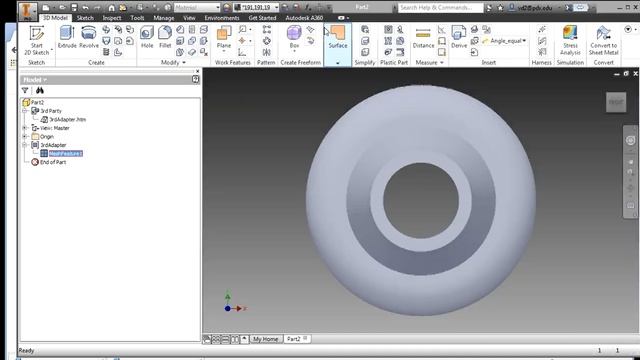Switch to My Home document tab

(x=265, y=339)
